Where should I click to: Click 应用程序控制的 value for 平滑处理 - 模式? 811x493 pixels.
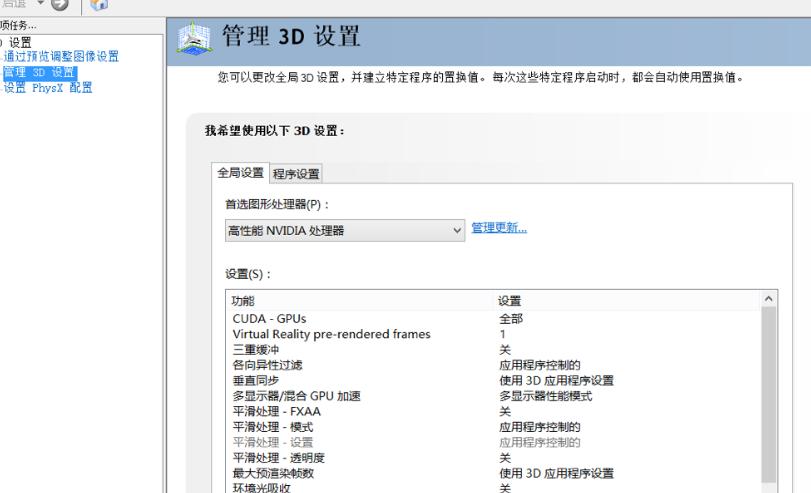click(540, 427)
